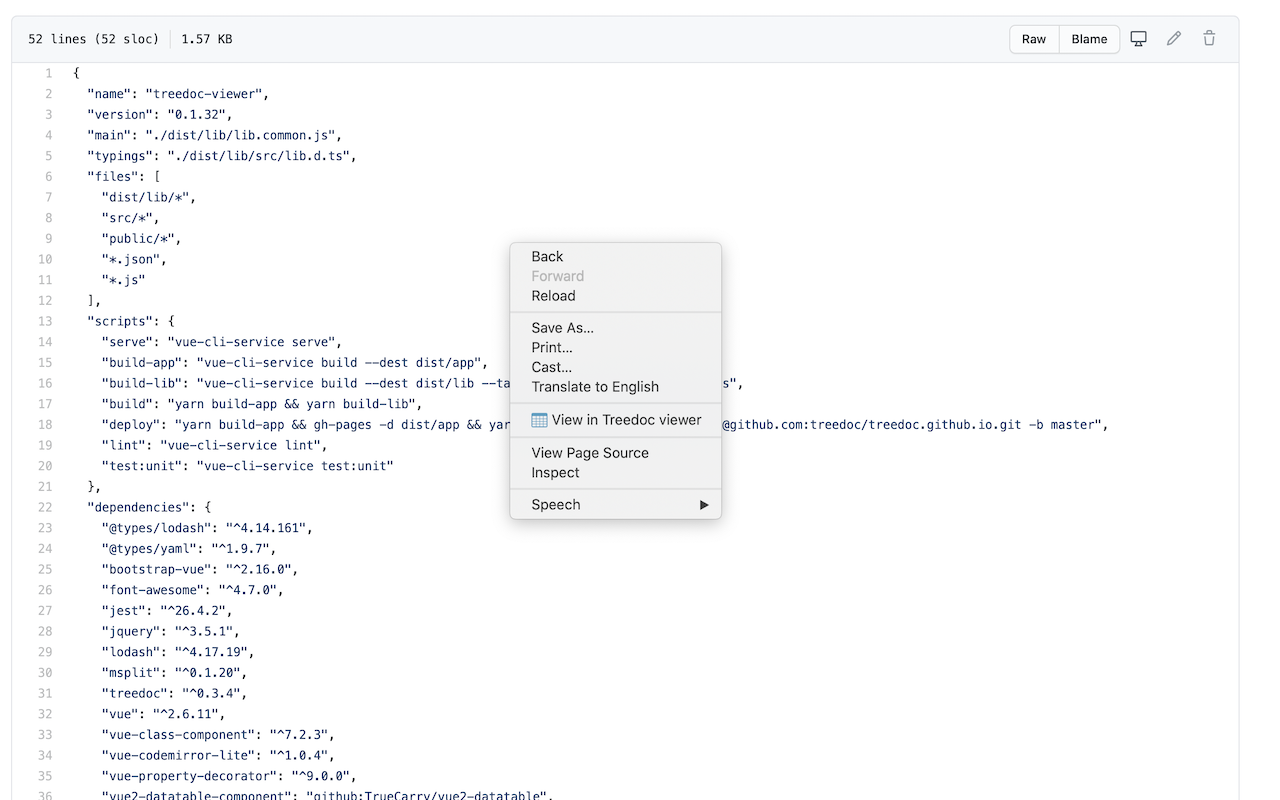
Task: Click the "vue-class-component" key
Action: tap(177, 734)
